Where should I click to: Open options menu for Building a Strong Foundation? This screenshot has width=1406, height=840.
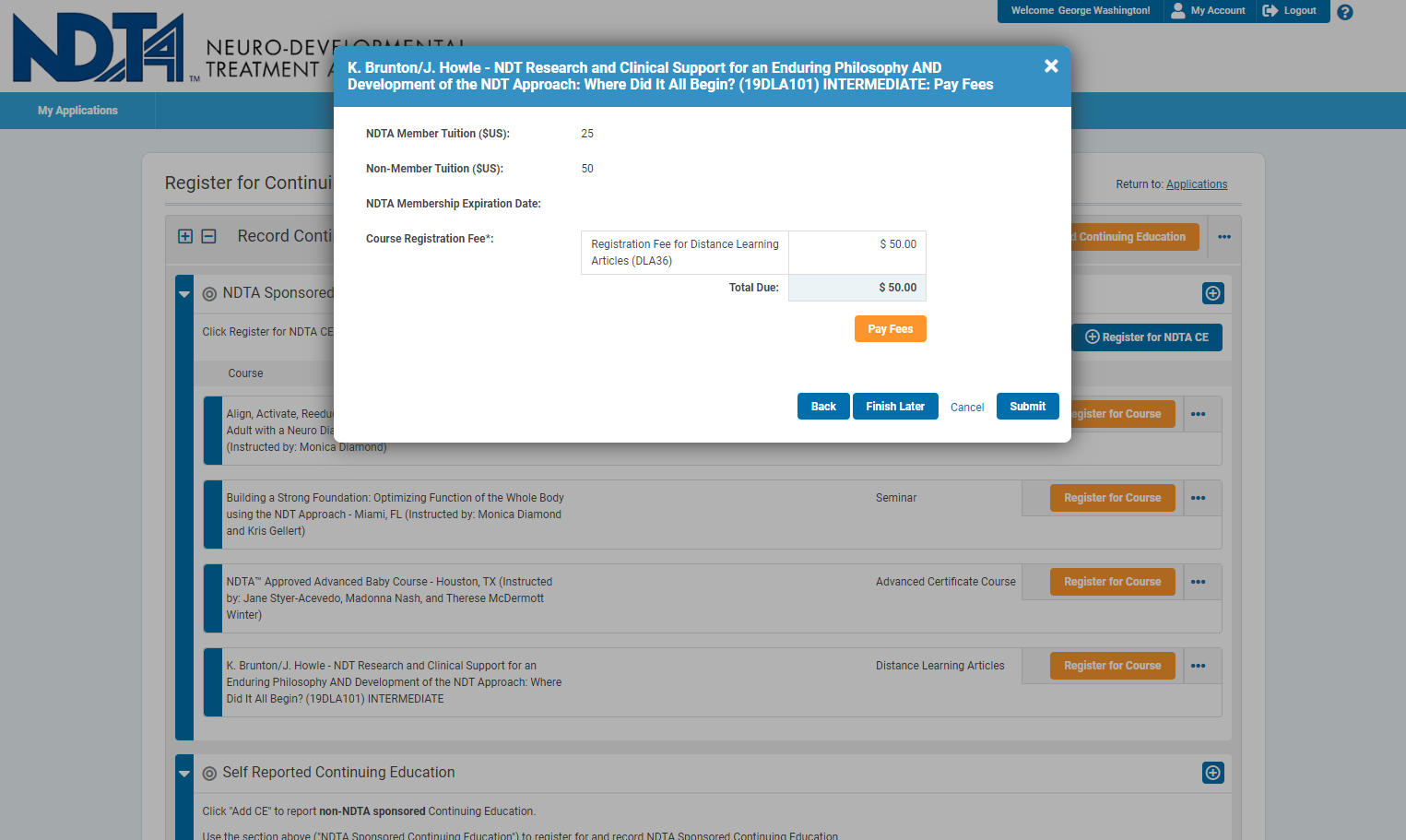pos(1199,498)
